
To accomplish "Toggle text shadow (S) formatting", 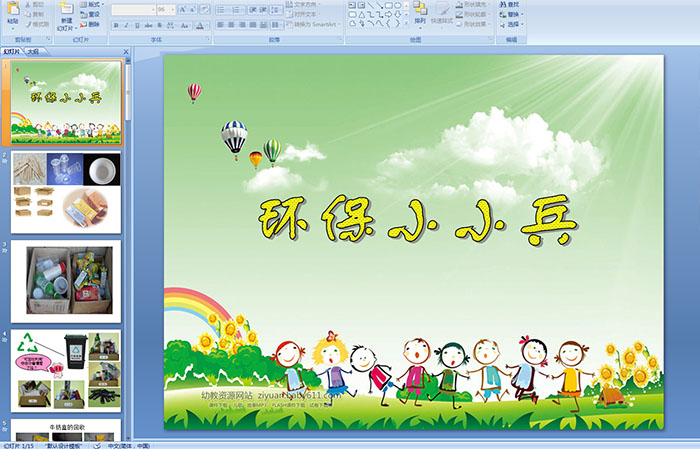I will tap(159, 25).
